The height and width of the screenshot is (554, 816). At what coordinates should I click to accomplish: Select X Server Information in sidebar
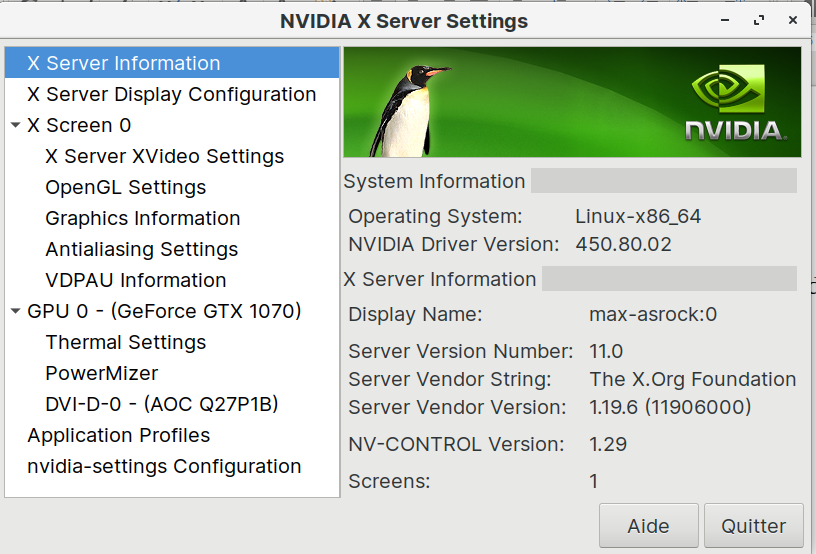pos(123,63)
